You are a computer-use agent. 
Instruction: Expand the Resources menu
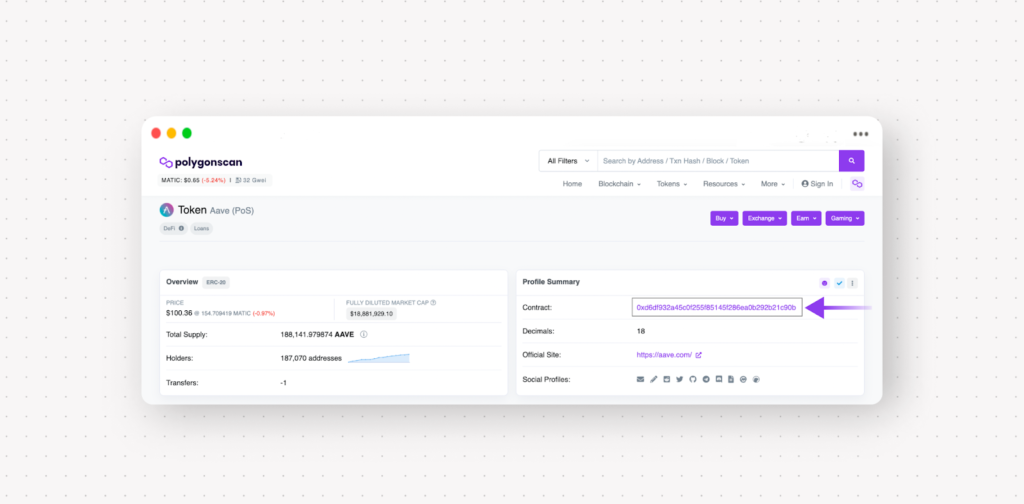tap(724, 184)
